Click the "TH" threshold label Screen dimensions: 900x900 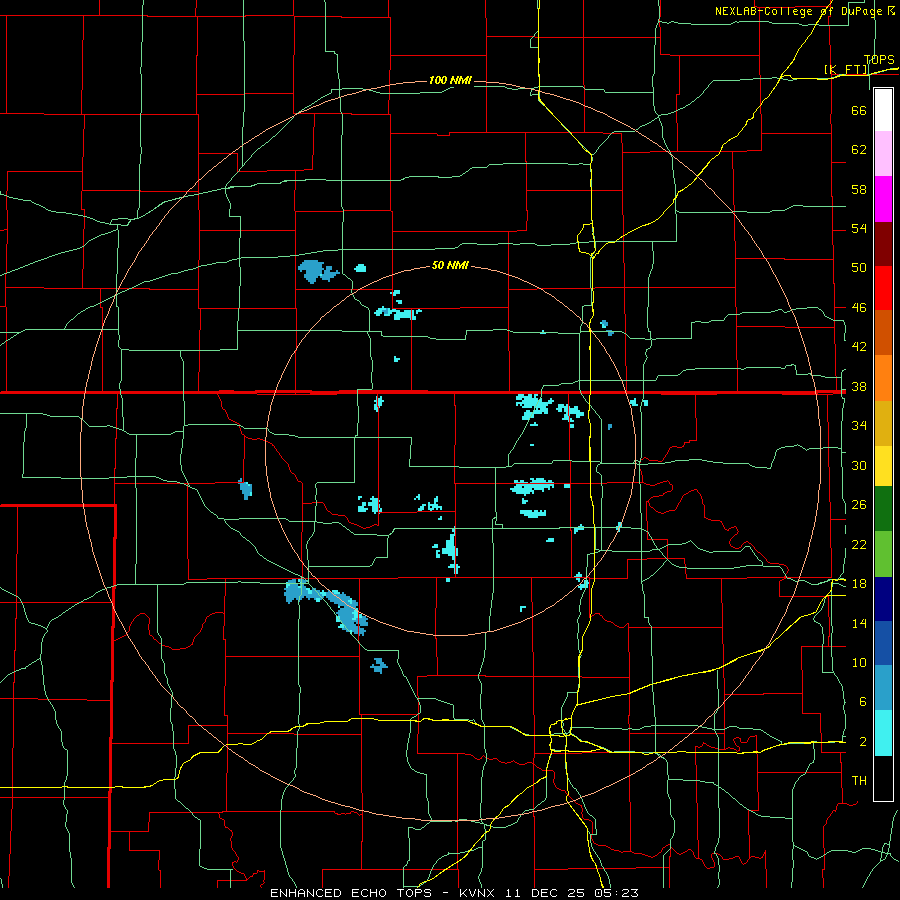pos(859,781)
